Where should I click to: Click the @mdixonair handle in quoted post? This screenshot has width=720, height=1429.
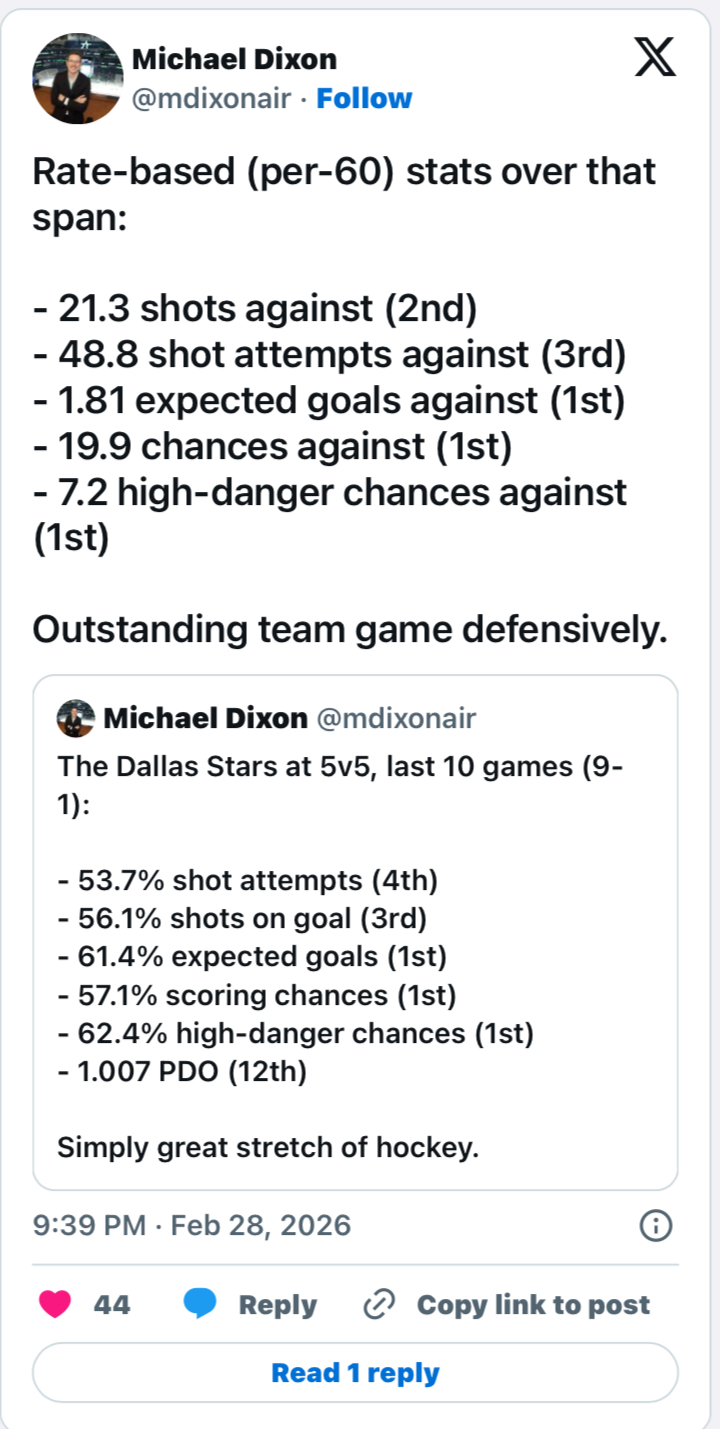pyautogui.click(x=396, y=718)
